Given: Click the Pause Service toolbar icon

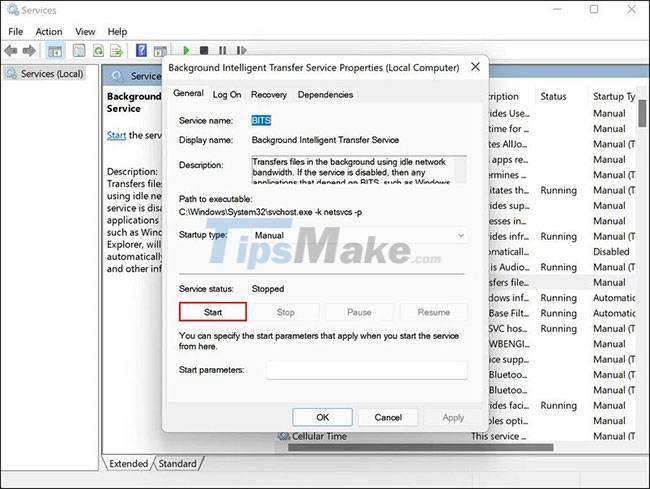Looking at the screenshot, I should (x=223, y=51).
